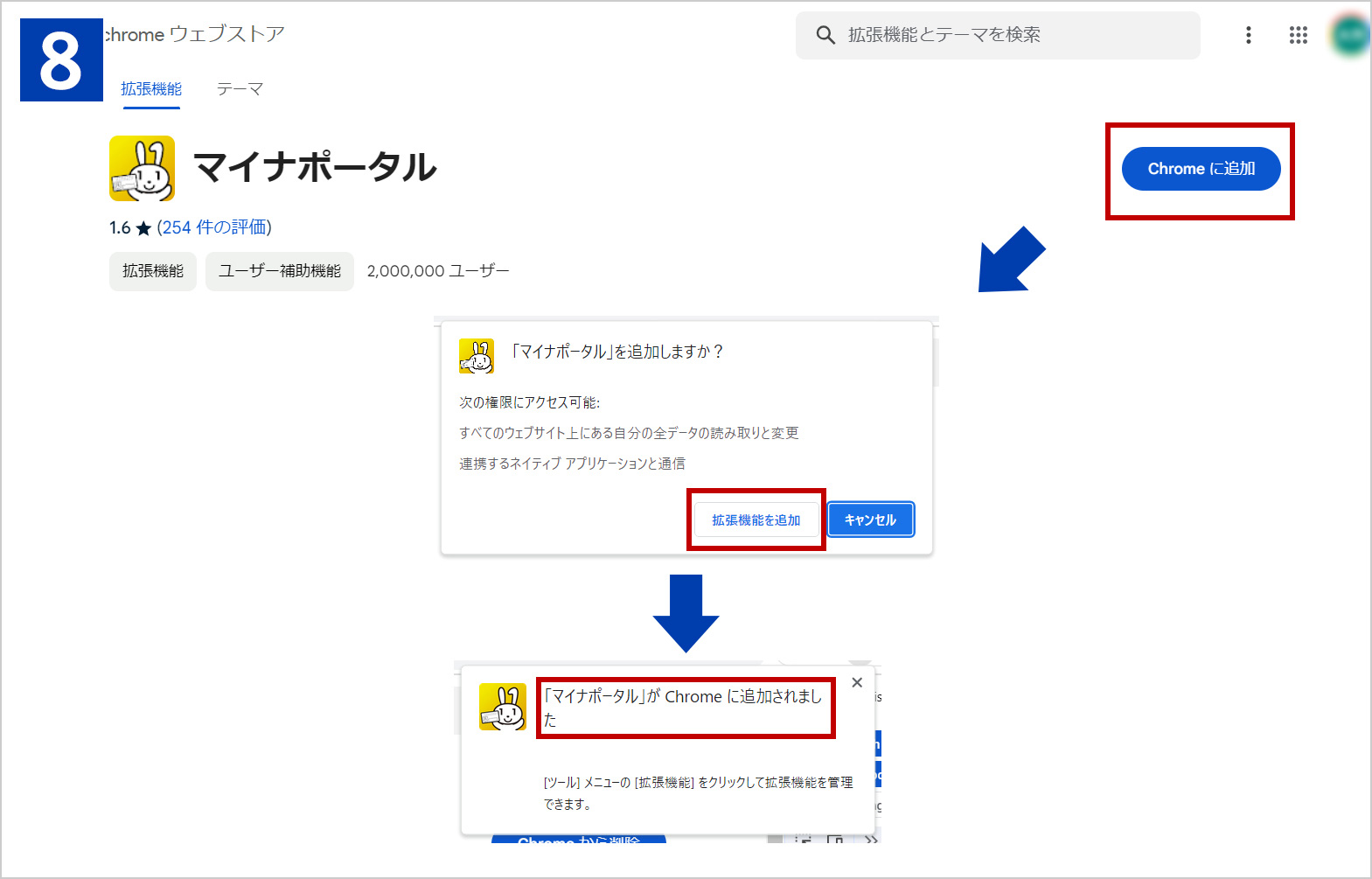The height and width of the screenshot is (879, 1372).
Task: Click the 拡張機能 category chip
Action: tap(153, 271)
